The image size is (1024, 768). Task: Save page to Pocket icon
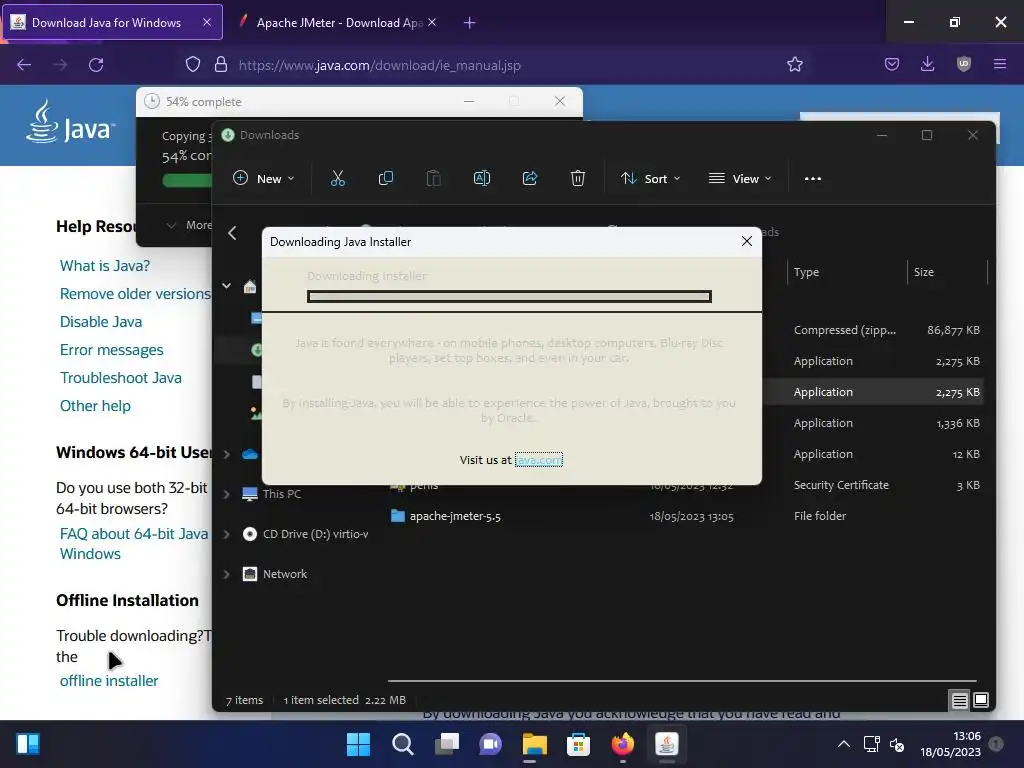tap(892, 64)
